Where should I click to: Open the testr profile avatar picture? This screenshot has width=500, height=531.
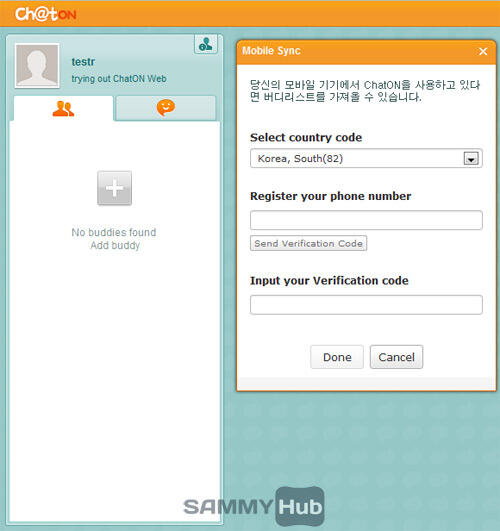[x=37, y=65]
